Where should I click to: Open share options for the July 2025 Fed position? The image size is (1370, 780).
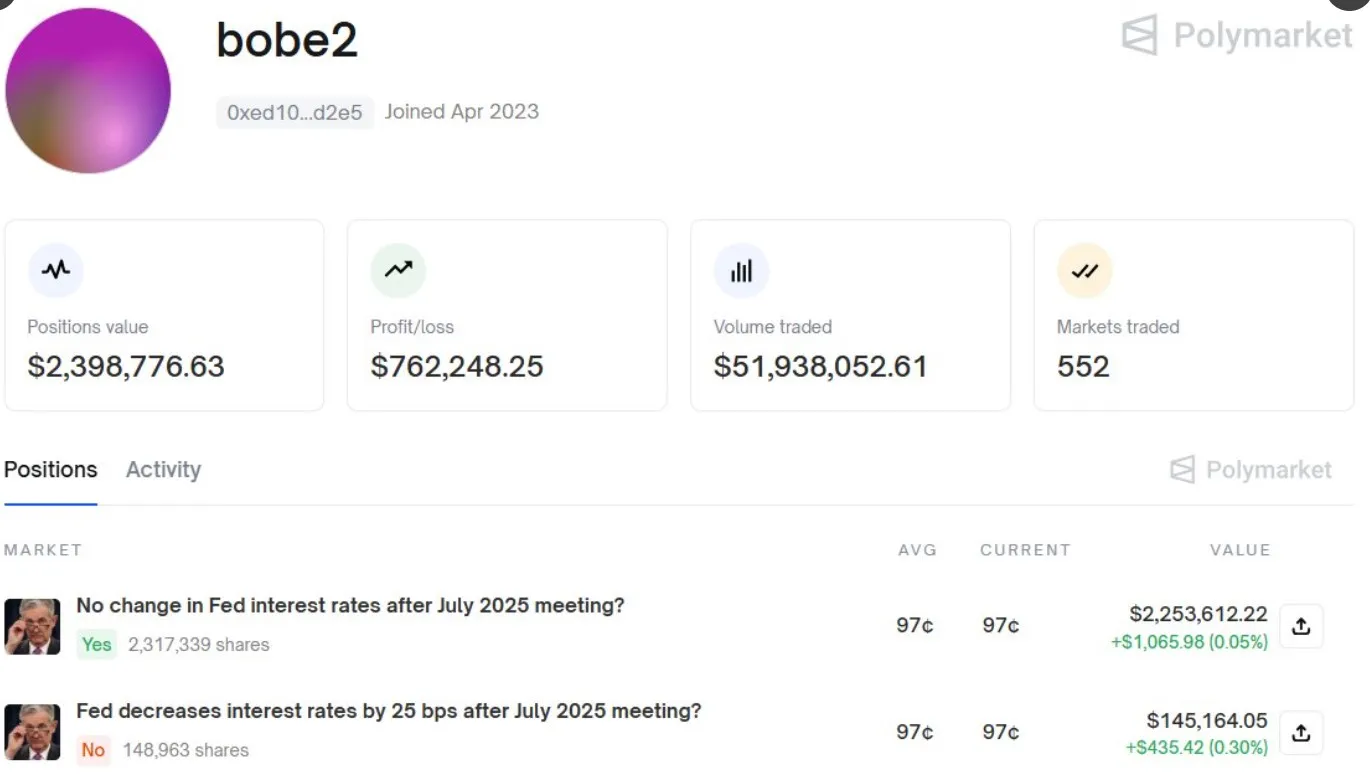point(1301,625)
